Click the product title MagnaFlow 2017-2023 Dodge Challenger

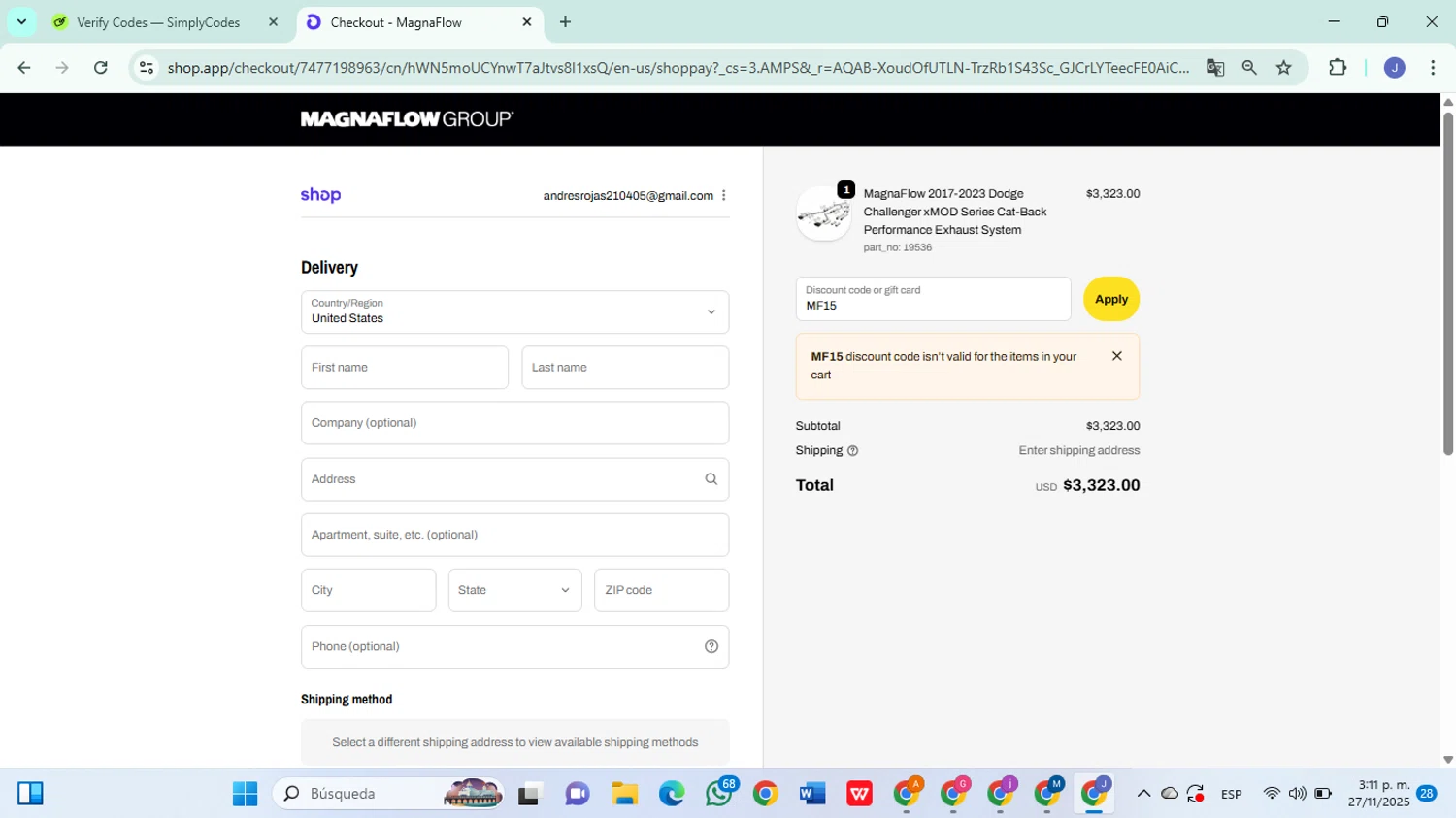click(955, 212)
